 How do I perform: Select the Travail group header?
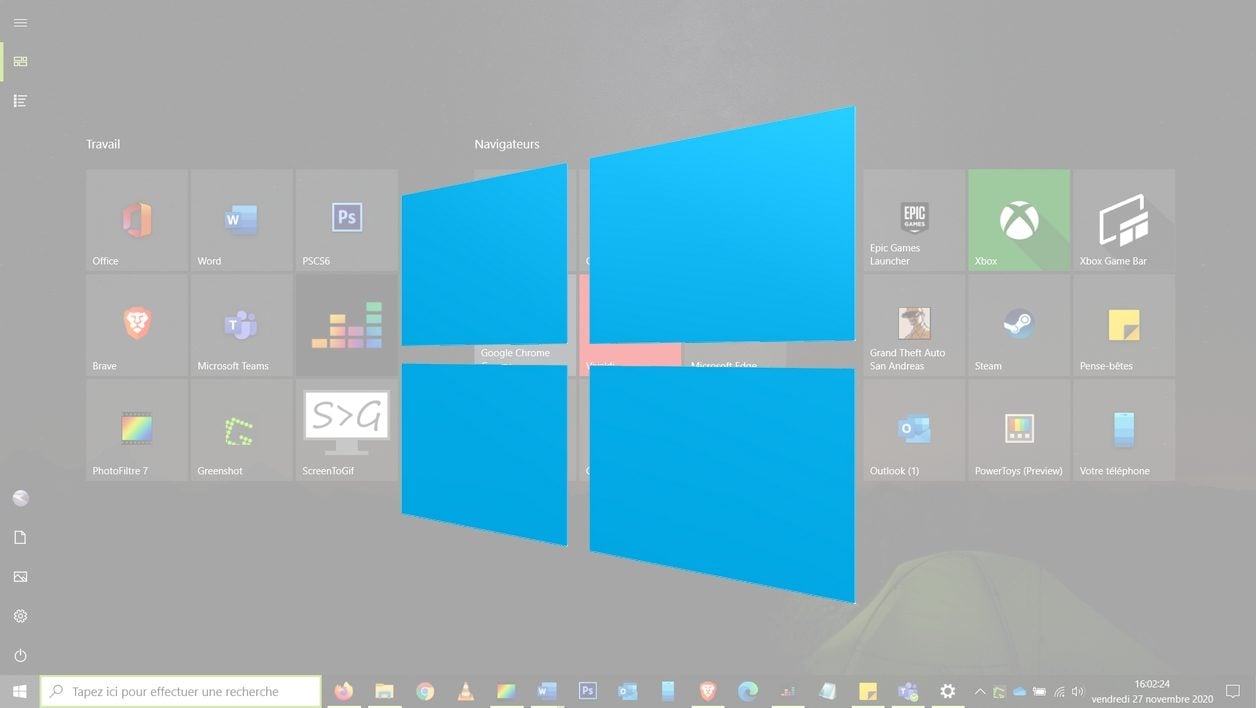(x=103, y=144)
